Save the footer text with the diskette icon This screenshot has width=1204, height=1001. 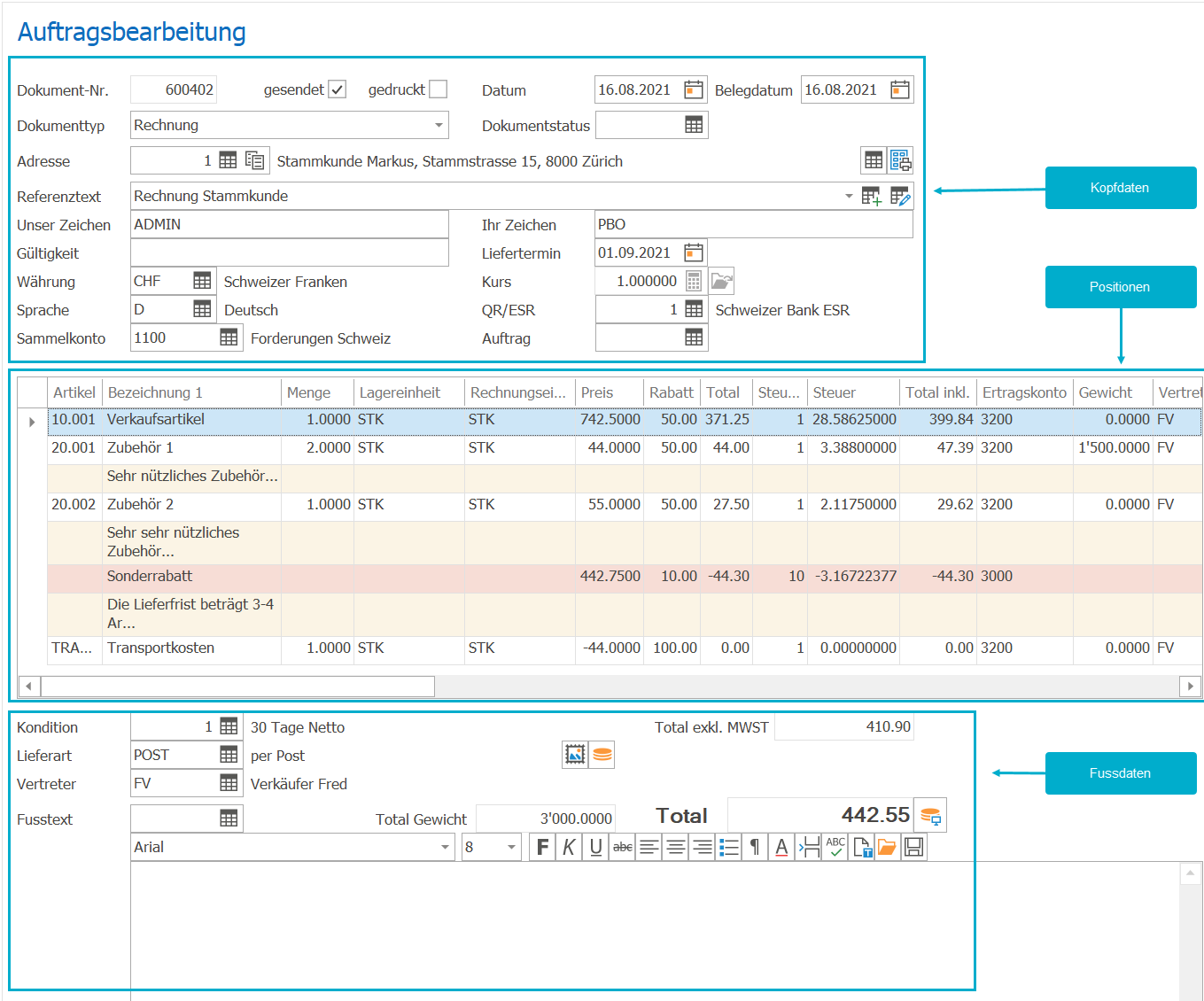point(914,847)
